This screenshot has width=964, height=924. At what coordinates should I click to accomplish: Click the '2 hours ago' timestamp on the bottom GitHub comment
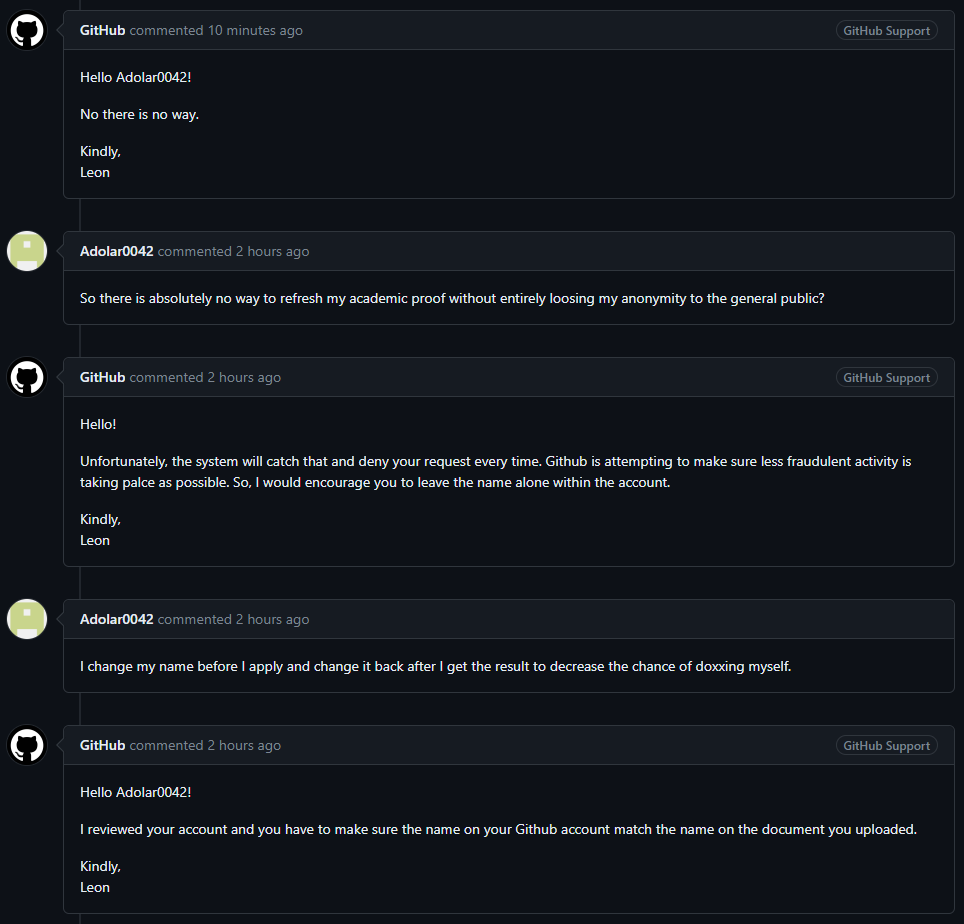coord(243,745)
